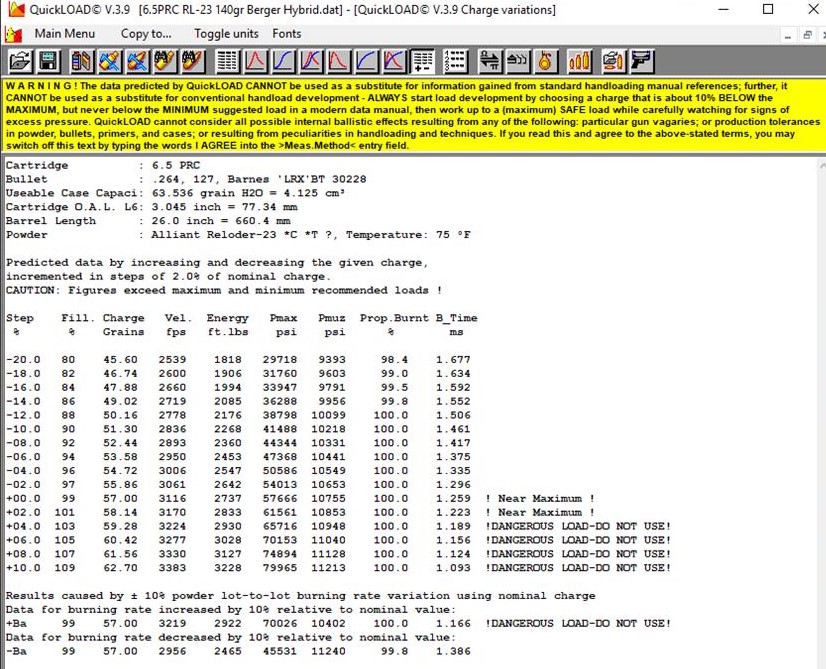This screenshot has width=826, height=669.
Task: Click velocity 3061 in the -02.0 row
Action: pos(172,484)
